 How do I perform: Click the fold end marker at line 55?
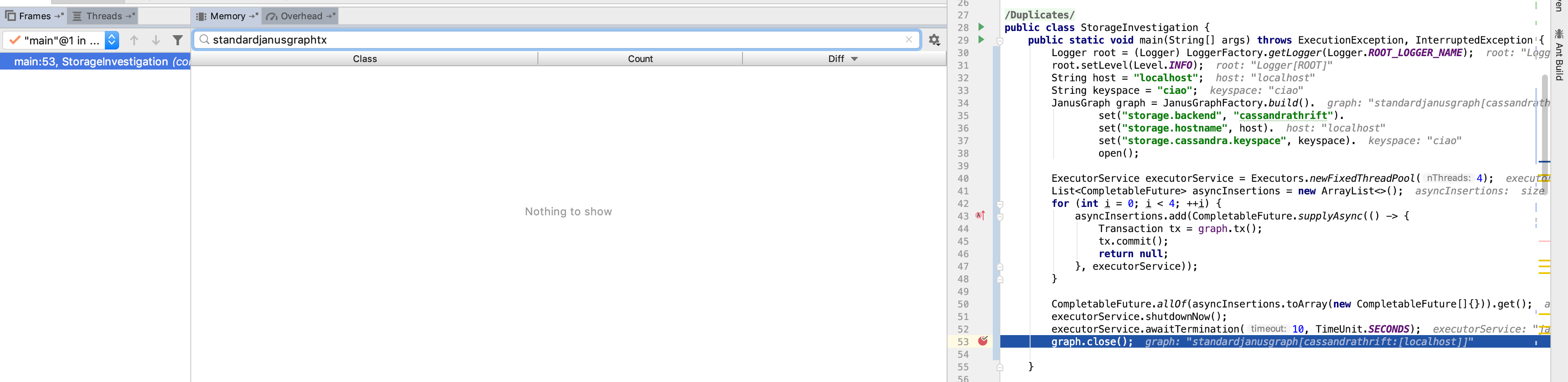[x=999, y=367]
